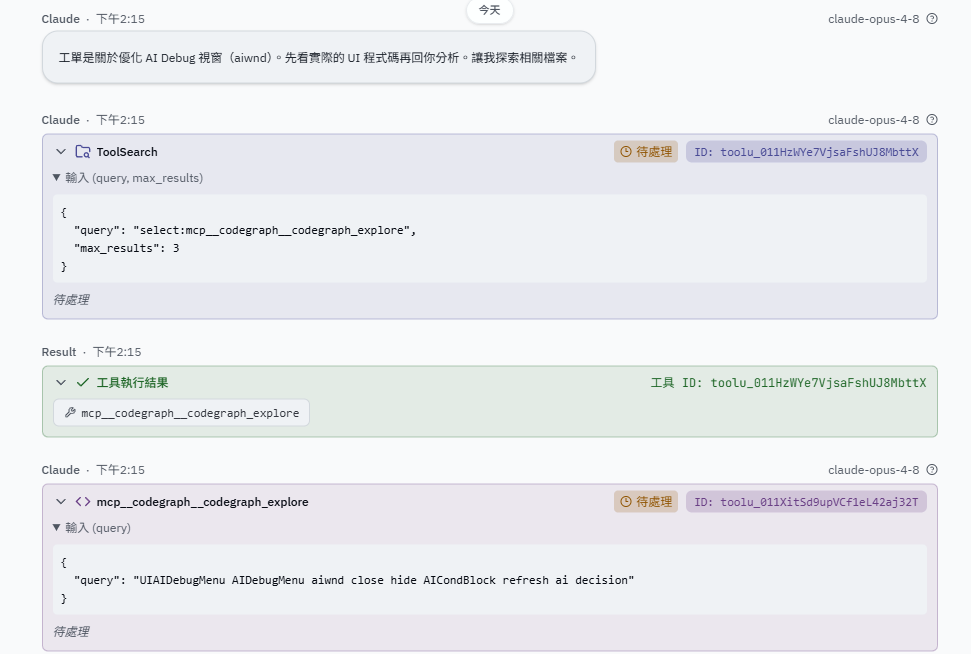The image size is (971, 654).
Task: Click 待處理 badge on codegraph_explore card
Action: coord(646,502)
